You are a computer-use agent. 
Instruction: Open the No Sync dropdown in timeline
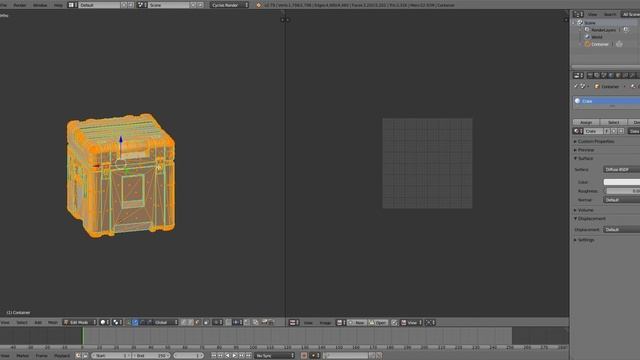274,356
